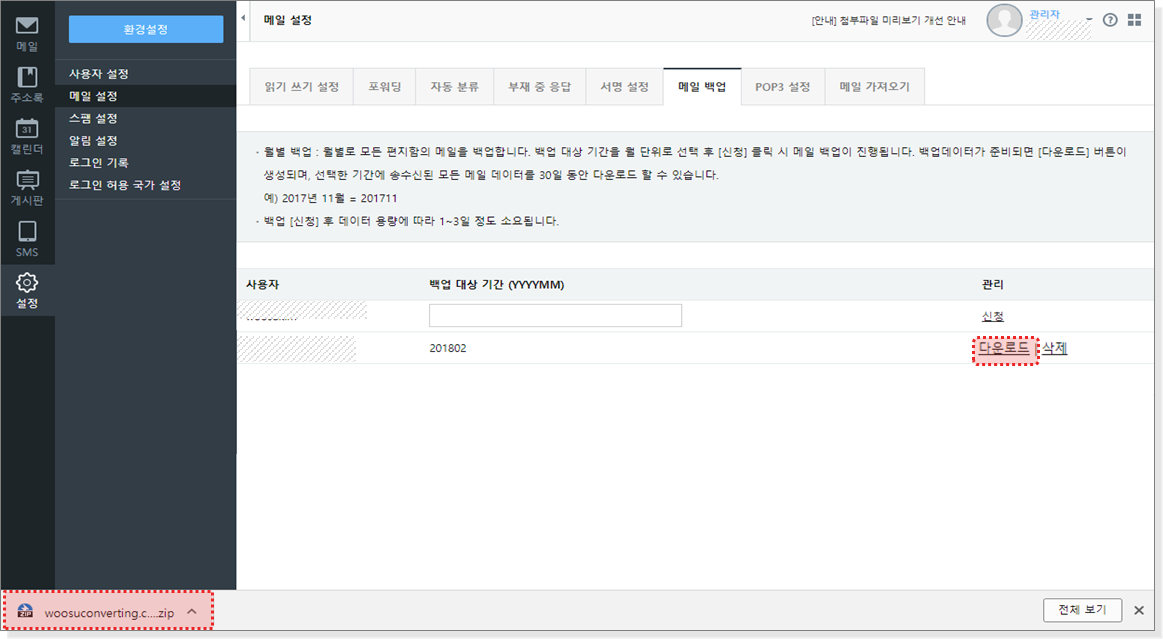1163x639 pixels.
Task: Expand the downloaded zip file options chevron
Action: tap(192, 611)
